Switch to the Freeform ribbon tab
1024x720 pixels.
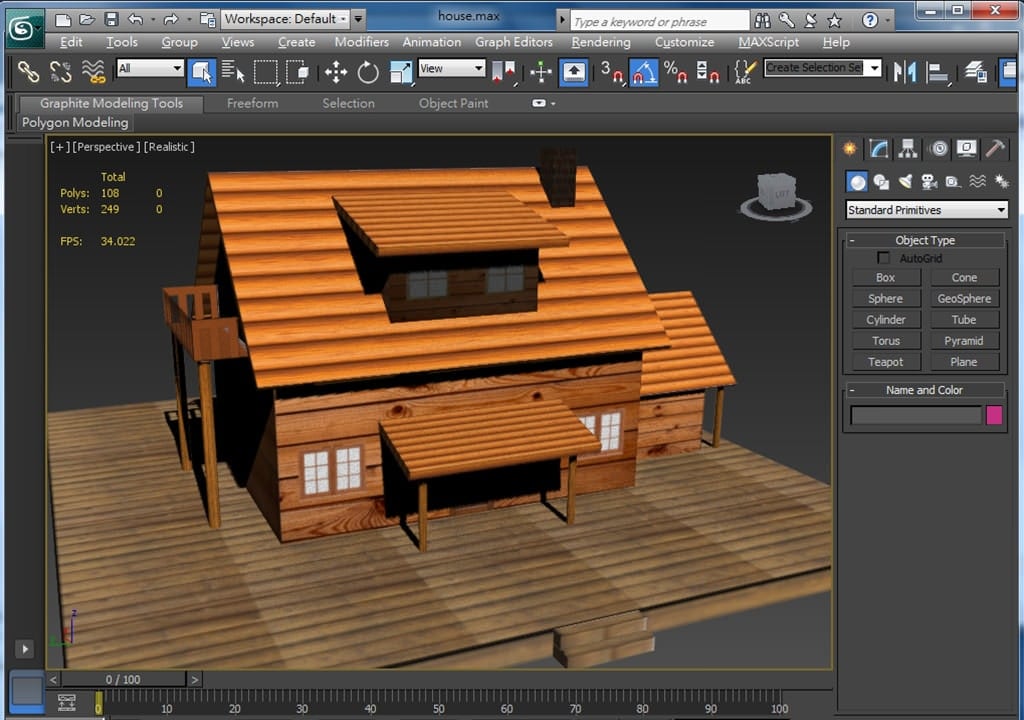(252, 103)
